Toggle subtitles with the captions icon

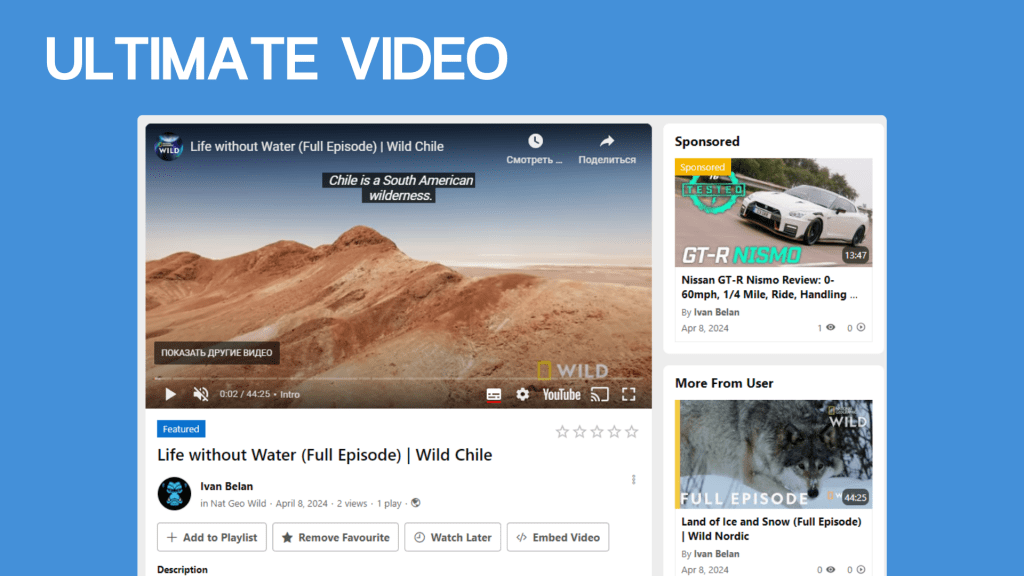click(x=494, y=394)
